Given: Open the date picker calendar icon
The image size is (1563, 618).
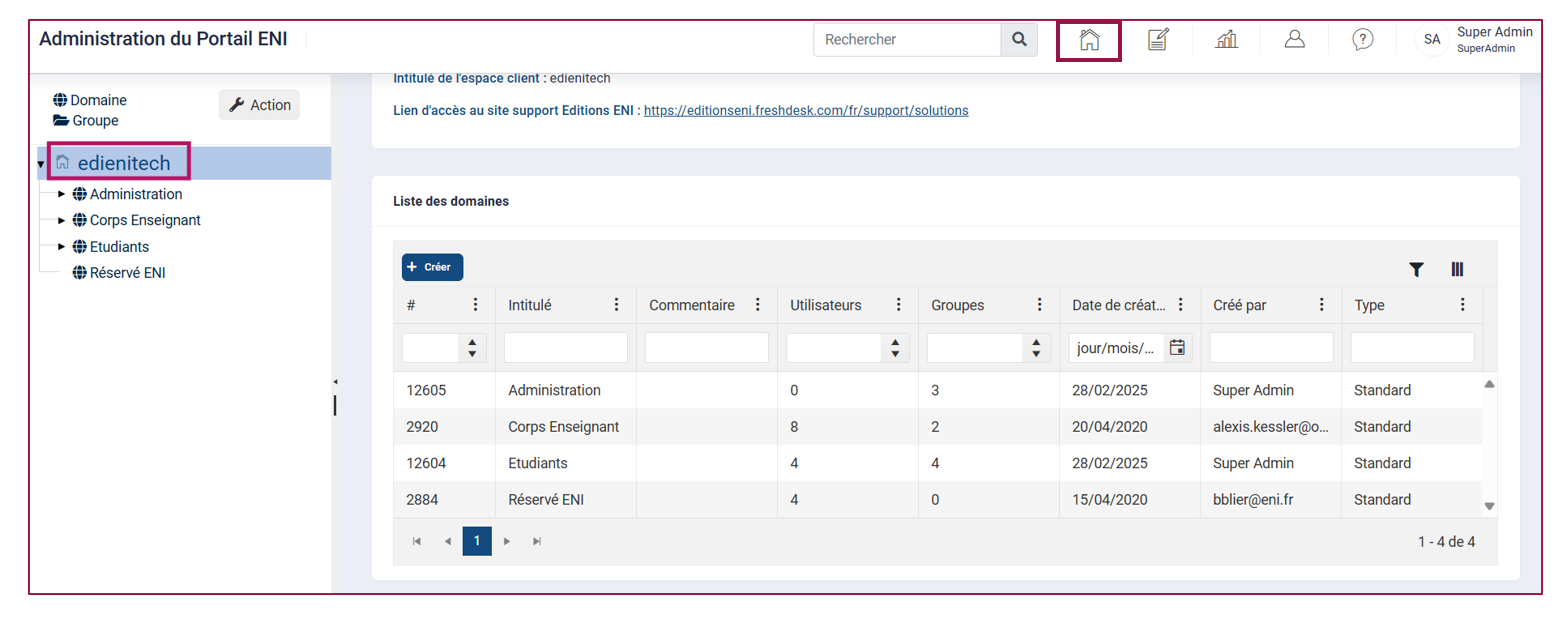Looking at the screenshot, I should [1177, 348].
